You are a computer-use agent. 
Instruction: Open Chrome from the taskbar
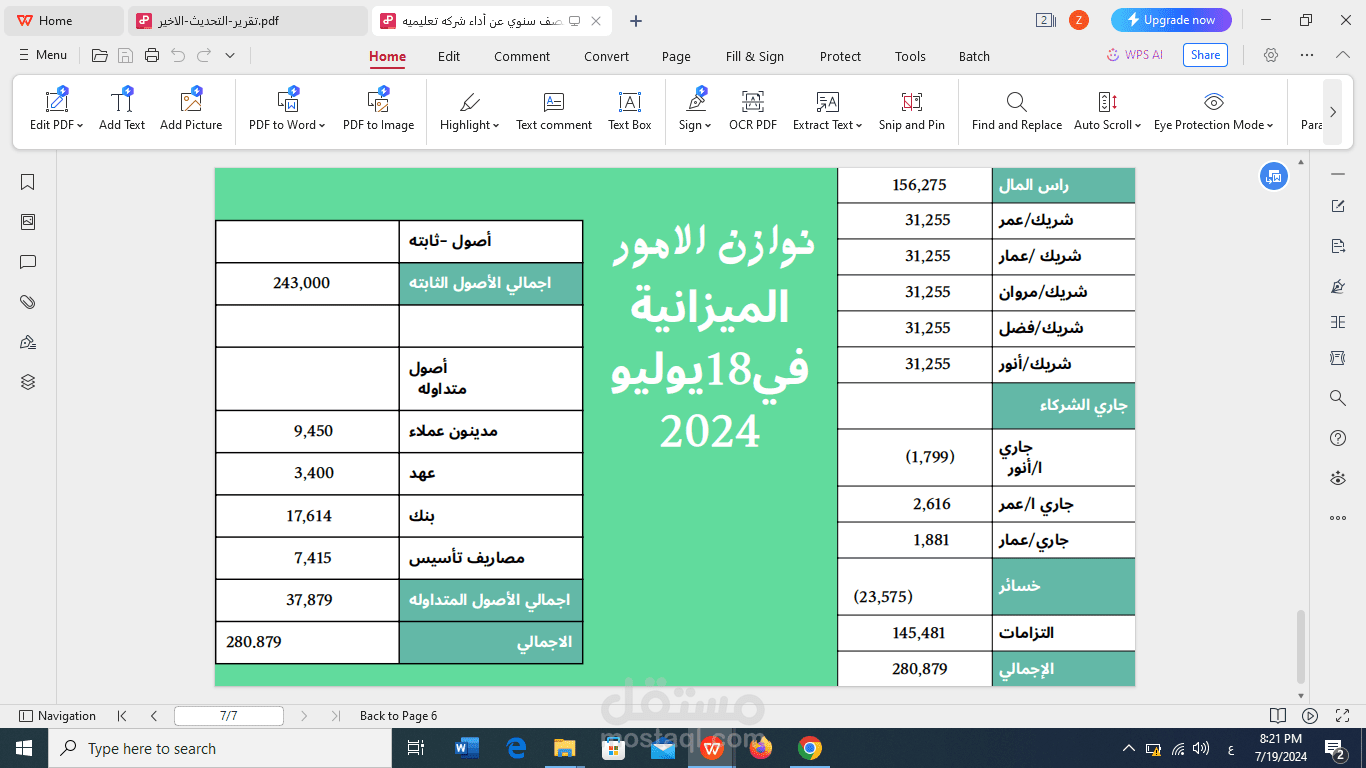810,748
